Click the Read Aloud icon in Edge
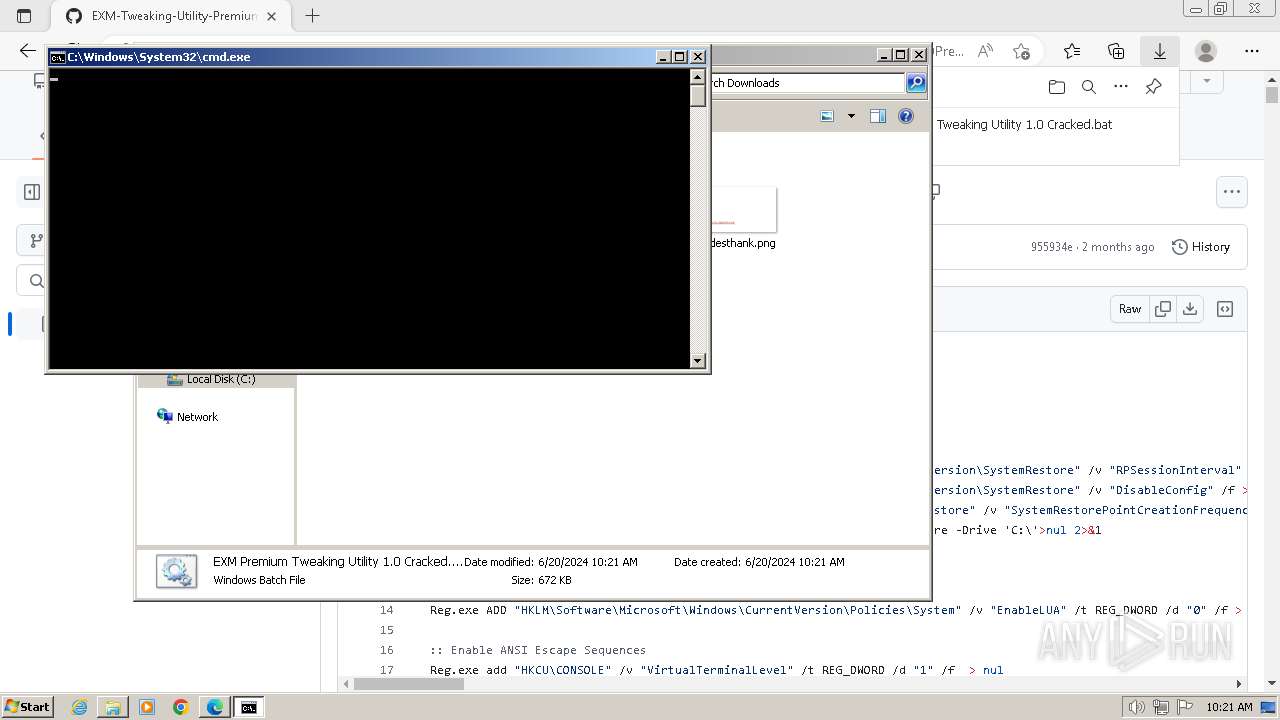This screenshot has width=1280, height=720. tap(985, 51)
